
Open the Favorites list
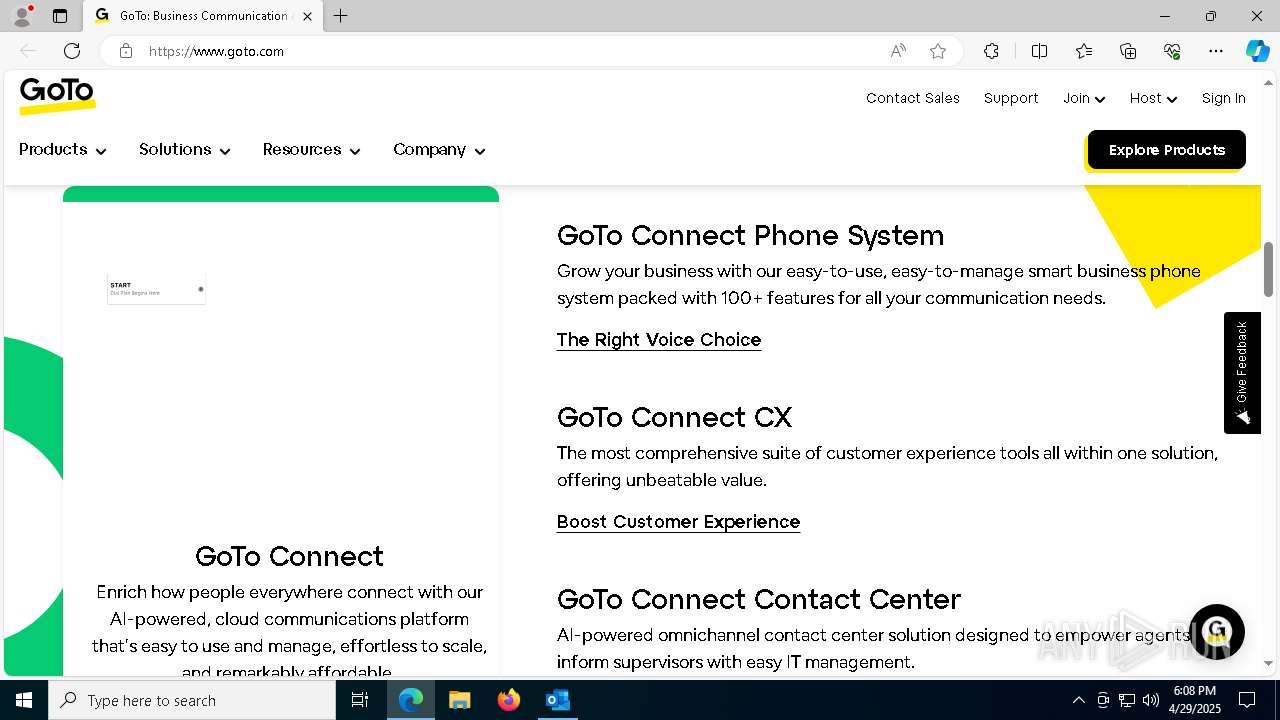click(x=1084, y=51)
